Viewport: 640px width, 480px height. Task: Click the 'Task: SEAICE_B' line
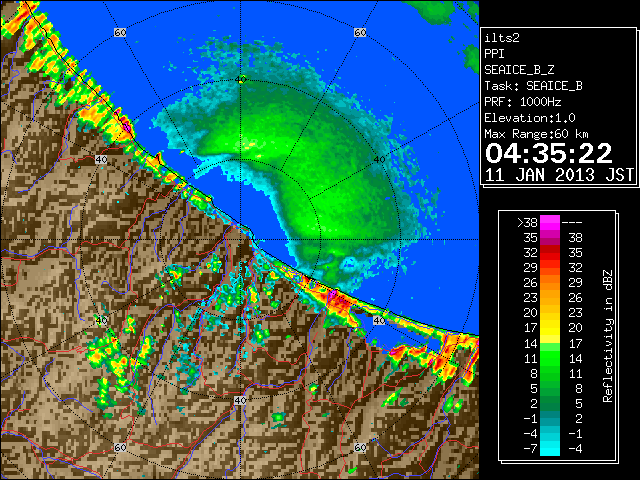533,86
